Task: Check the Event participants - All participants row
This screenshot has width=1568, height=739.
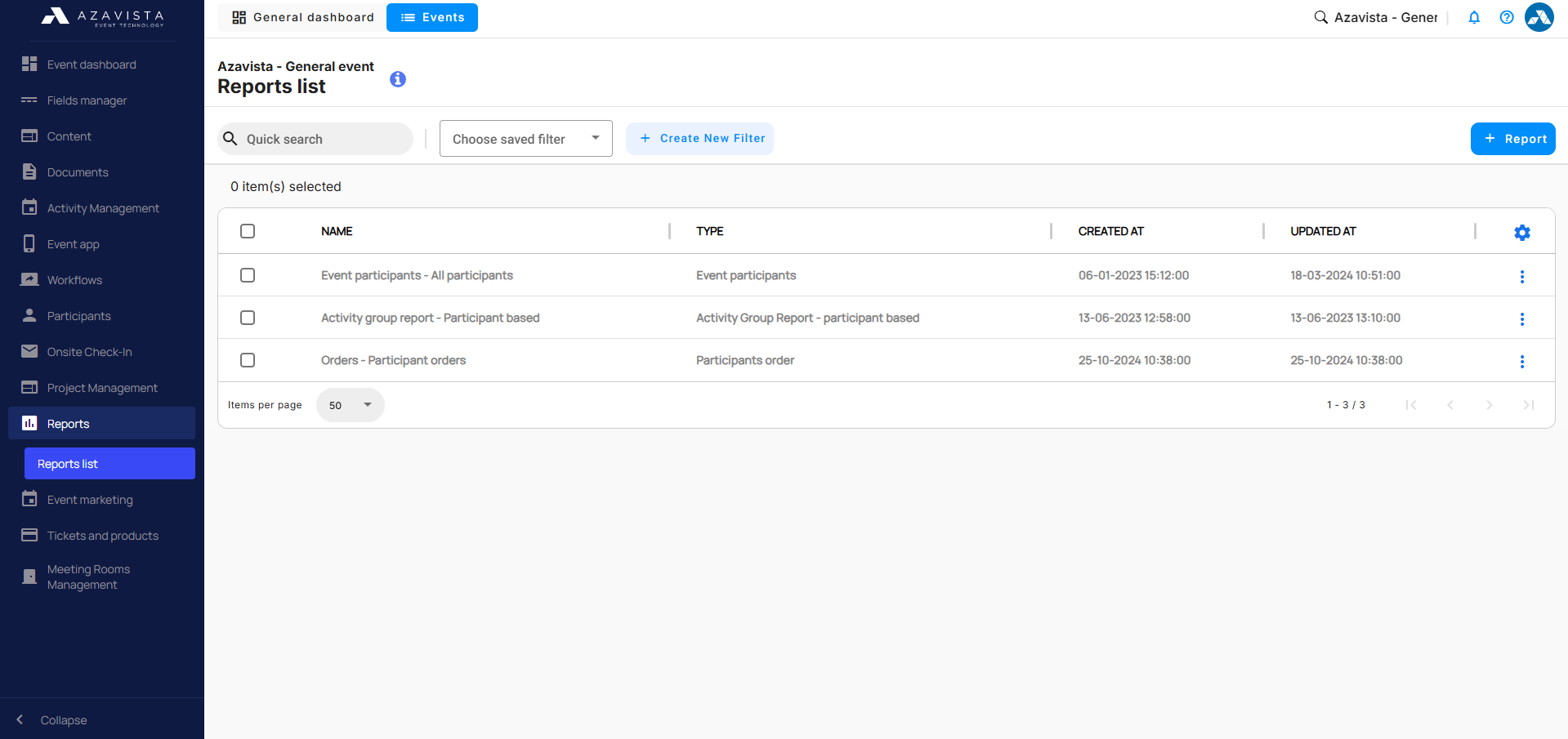Action: [x=248, y=275]
